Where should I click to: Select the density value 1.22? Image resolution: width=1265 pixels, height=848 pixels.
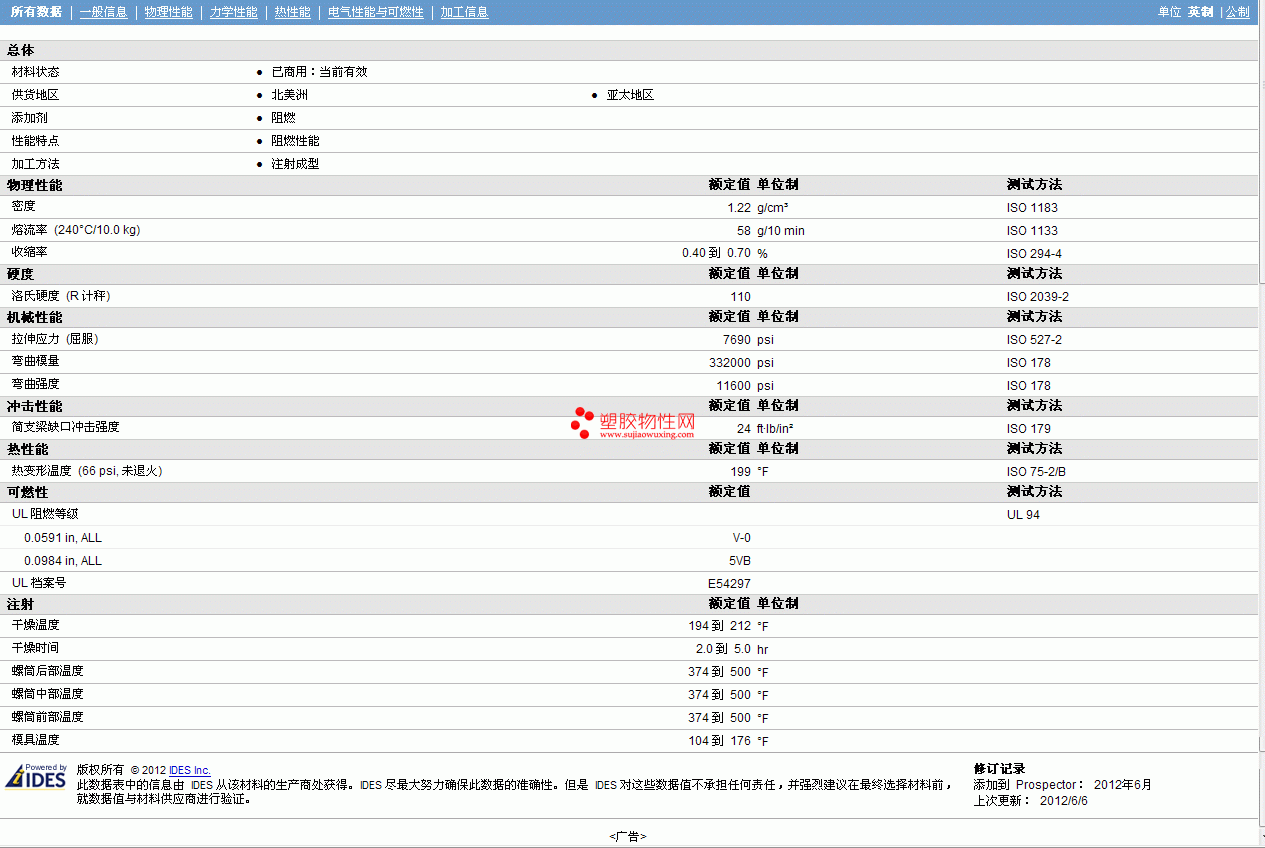pyautogui.click(x=739, y=208)
